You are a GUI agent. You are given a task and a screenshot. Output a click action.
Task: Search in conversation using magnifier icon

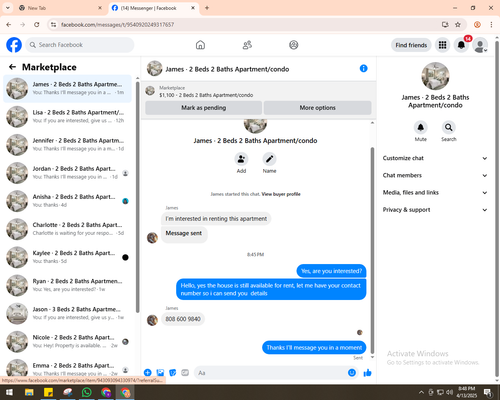449,127
